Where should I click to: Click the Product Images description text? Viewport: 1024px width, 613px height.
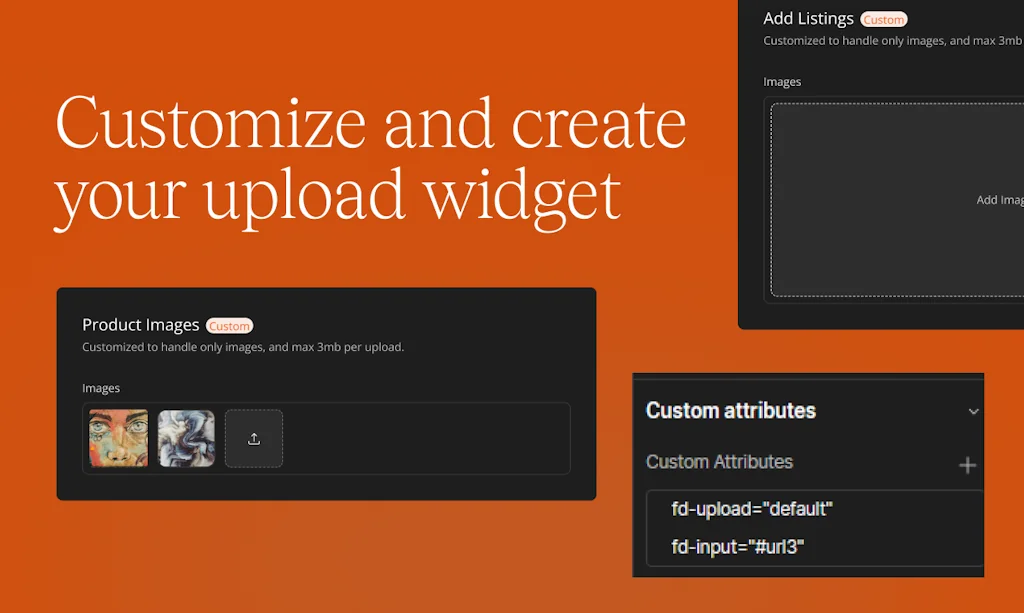click(x=242, y=348)
